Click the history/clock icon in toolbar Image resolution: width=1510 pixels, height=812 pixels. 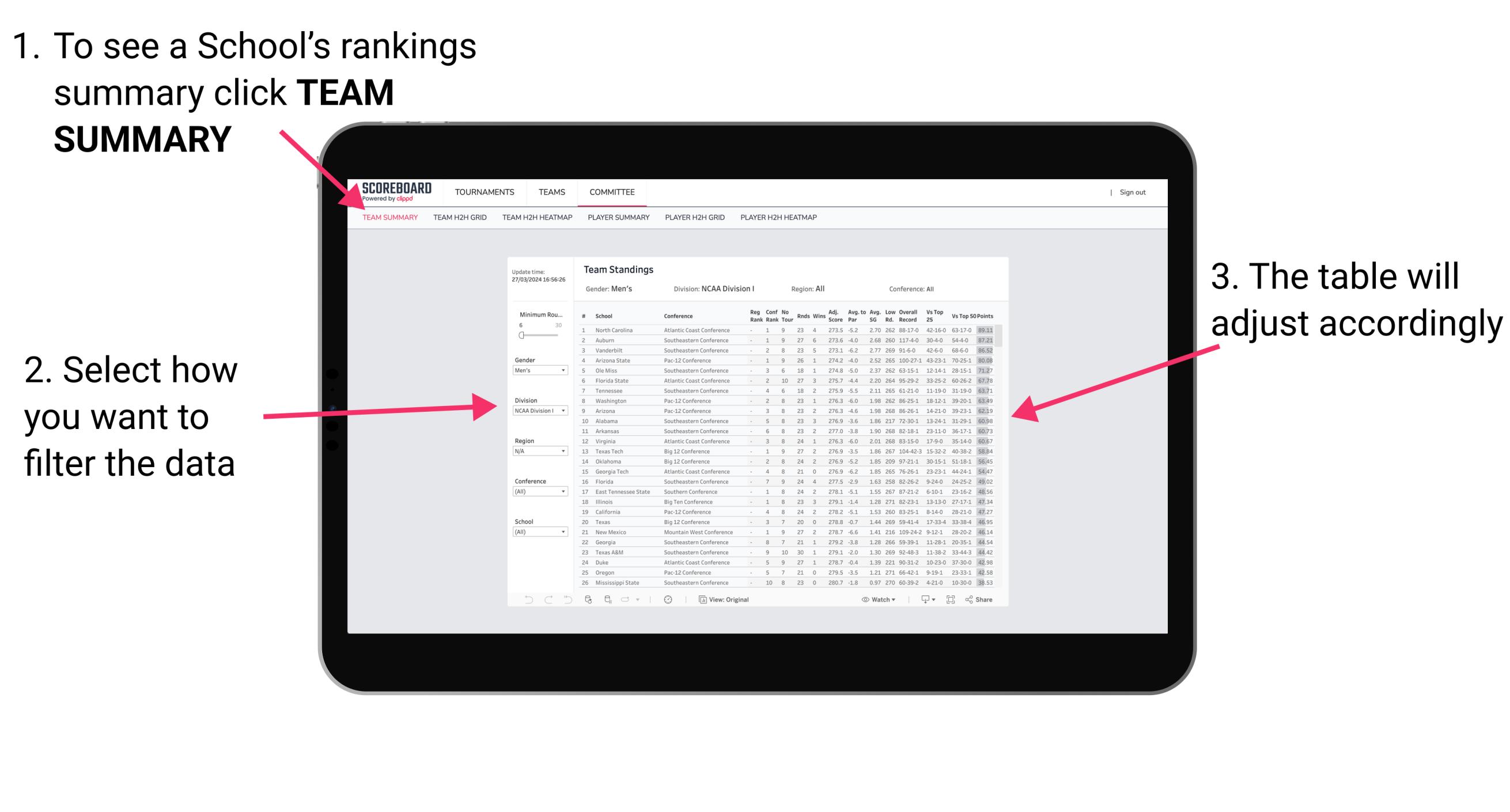(669, 600)
